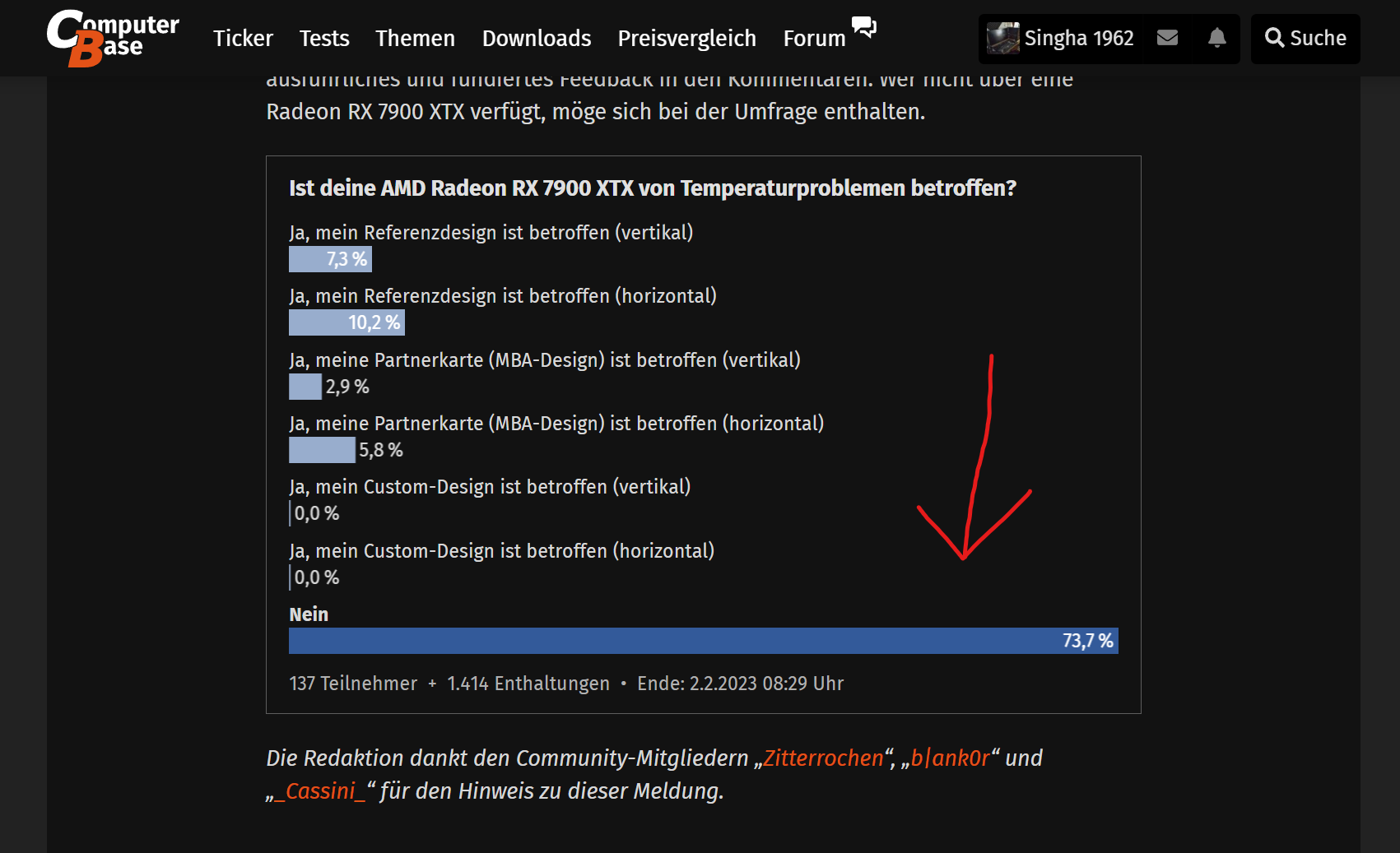
Task: Click the 10,2 % Referenzdesign horizontal bar
Action: point(347,322)
